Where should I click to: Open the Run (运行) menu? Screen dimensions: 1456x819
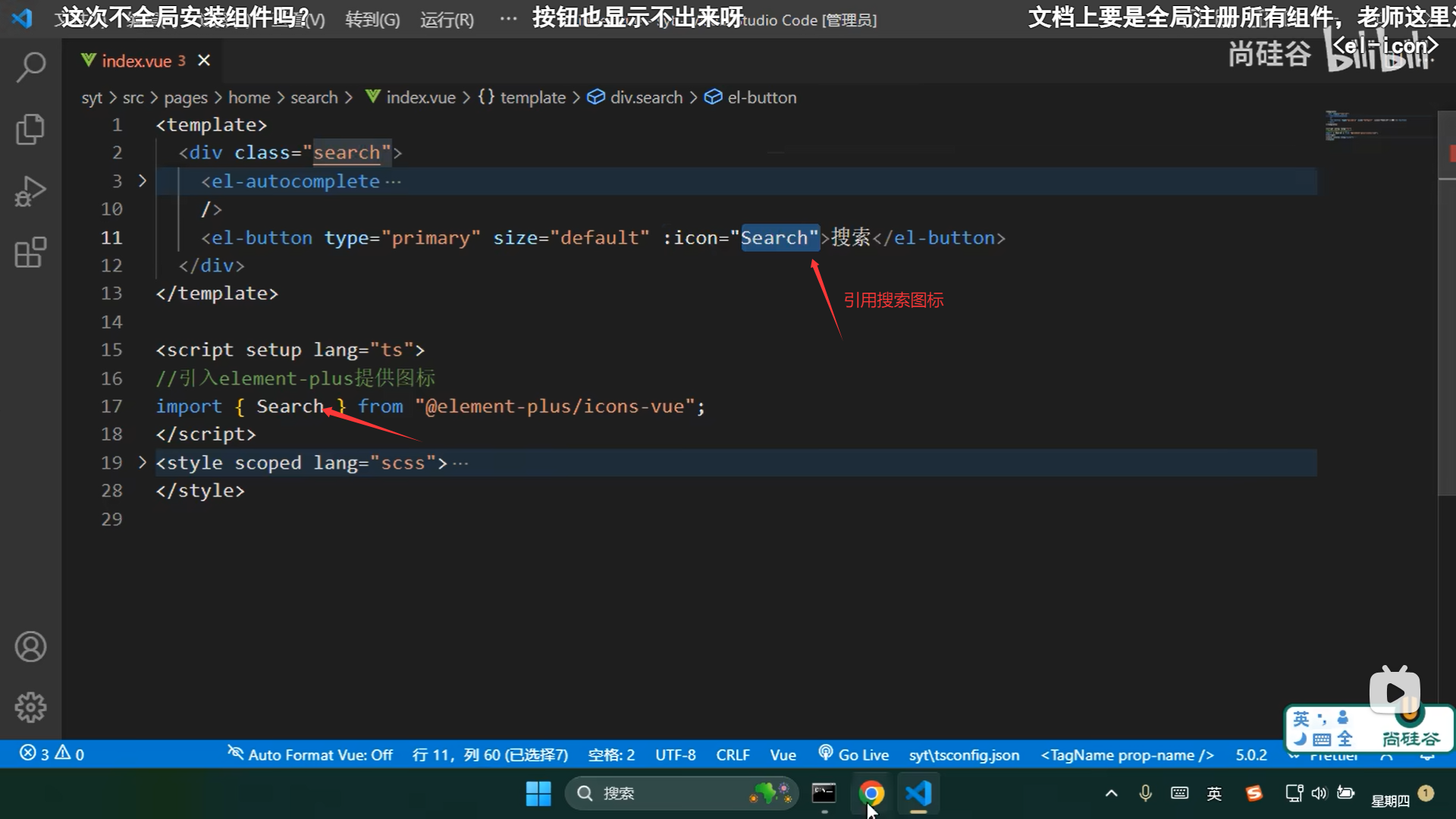pyautogui.click(x=447, y=20)
